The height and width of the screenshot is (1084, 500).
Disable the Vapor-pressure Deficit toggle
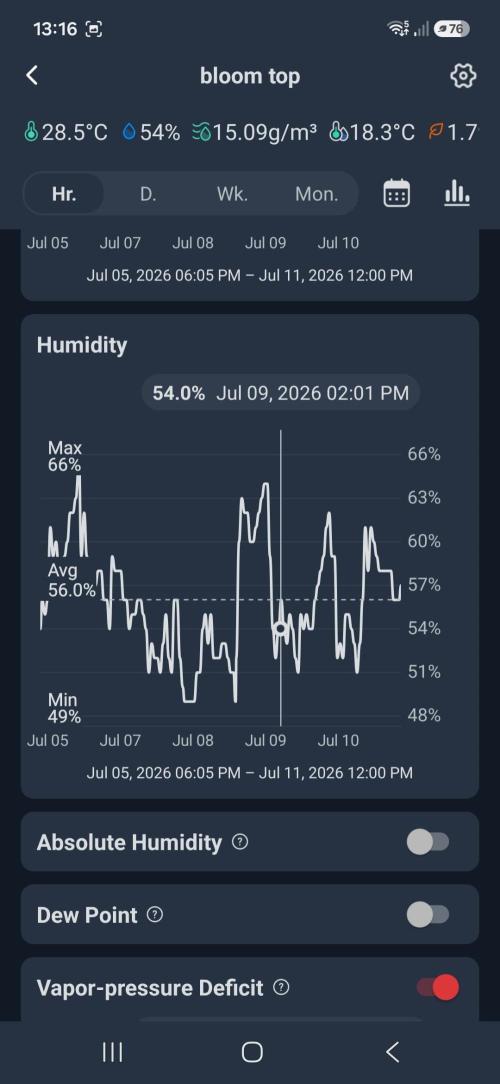click(x=438, y=988)
